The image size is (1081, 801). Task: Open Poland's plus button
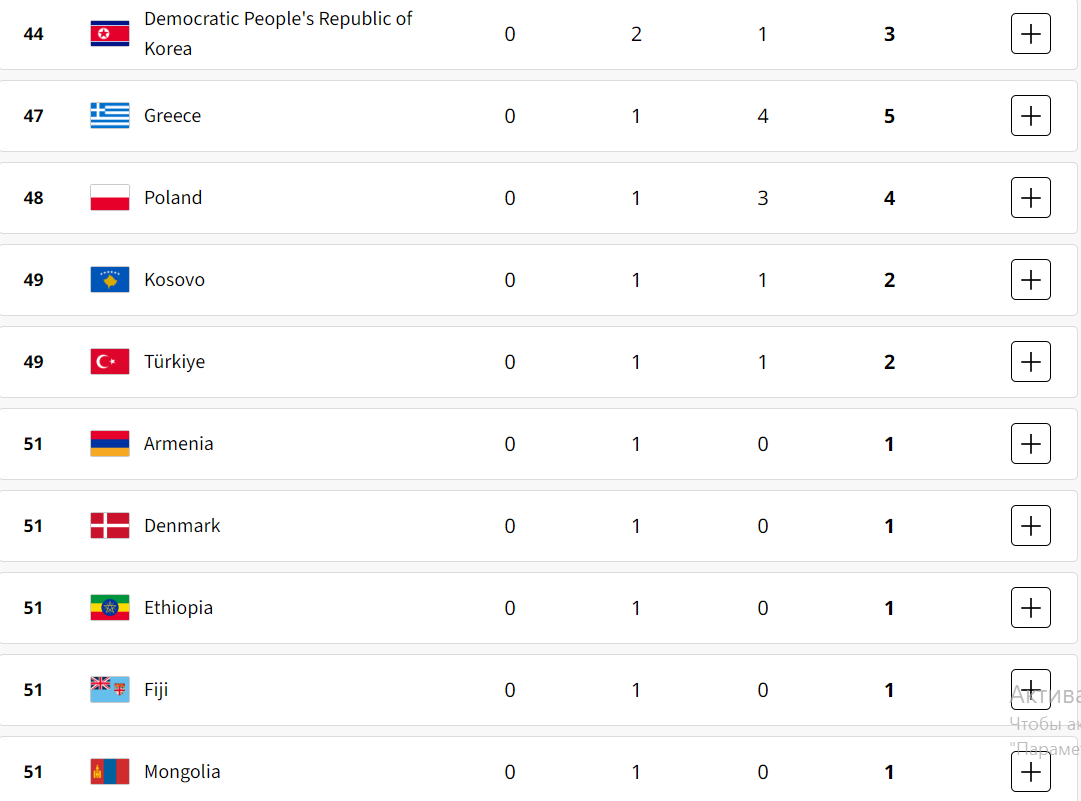pos(1031,198)
